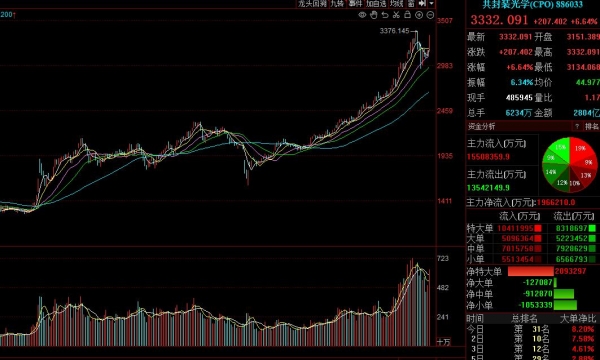
Task: Click the 中单 inflow value 7015758
Action: (517, 248)
